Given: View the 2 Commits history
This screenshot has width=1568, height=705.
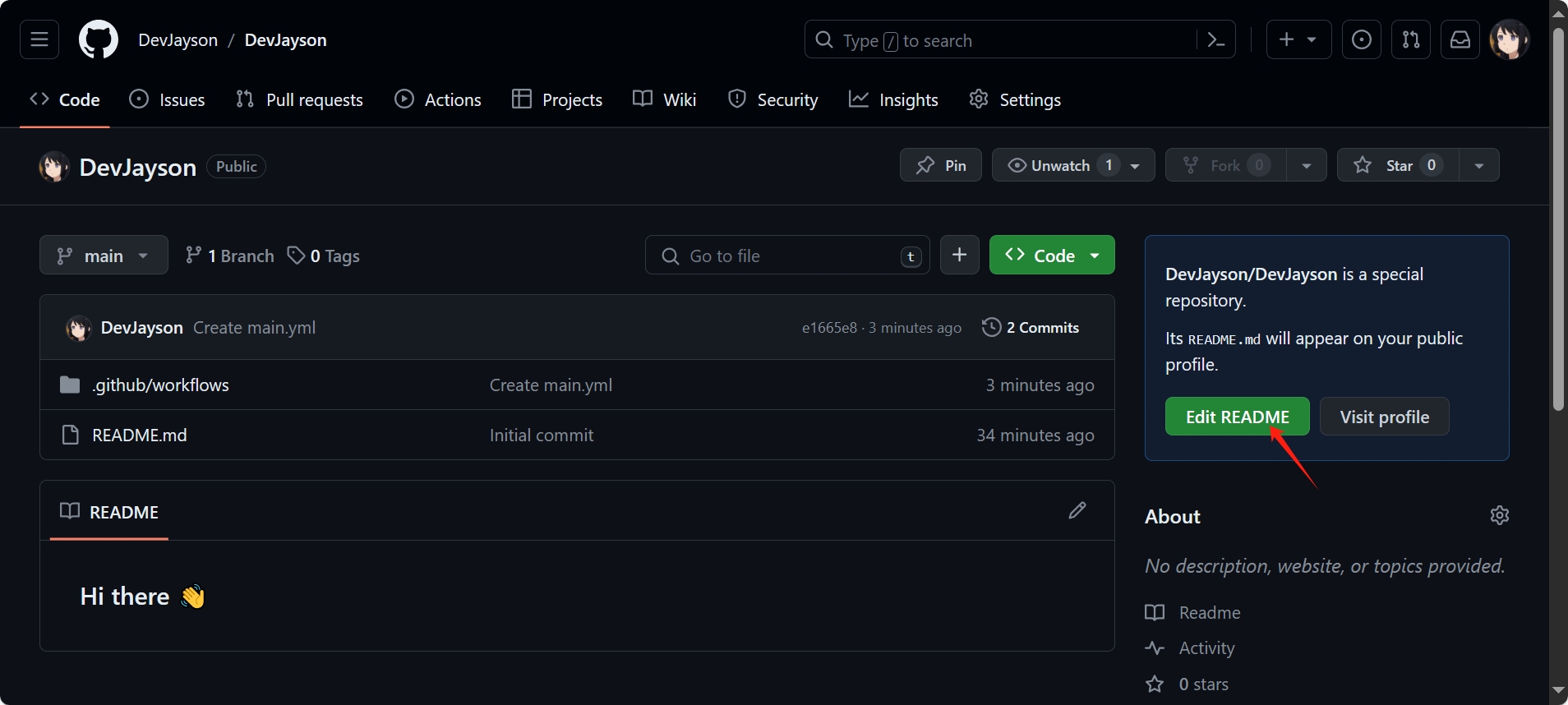Looking at the screenshot, I should (x=1031, y=327).
